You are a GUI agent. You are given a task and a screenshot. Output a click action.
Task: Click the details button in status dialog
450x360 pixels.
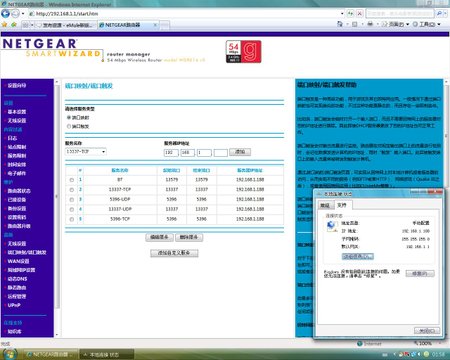point(358,256)
